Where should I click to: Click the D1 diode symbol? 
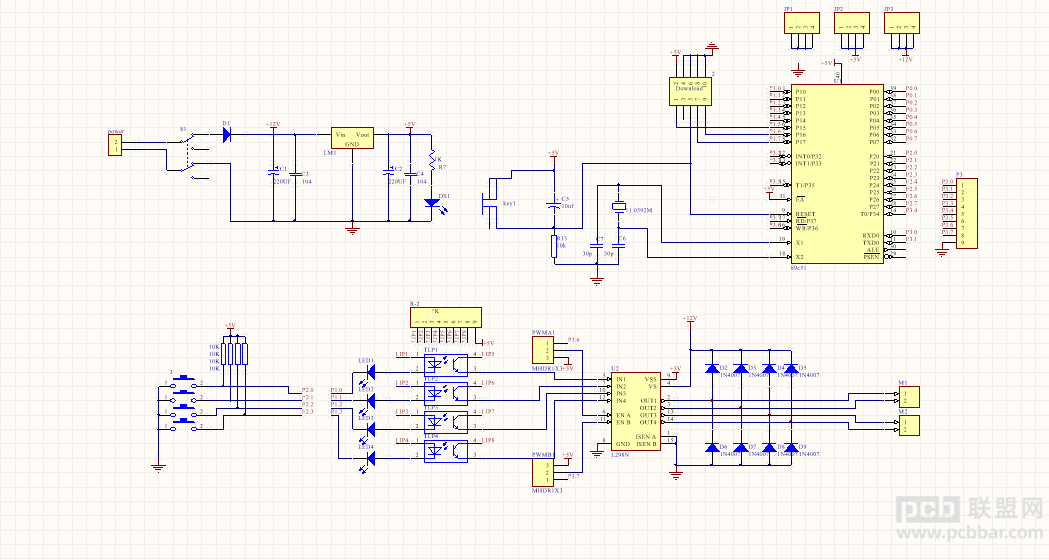[x=227, y=134]
